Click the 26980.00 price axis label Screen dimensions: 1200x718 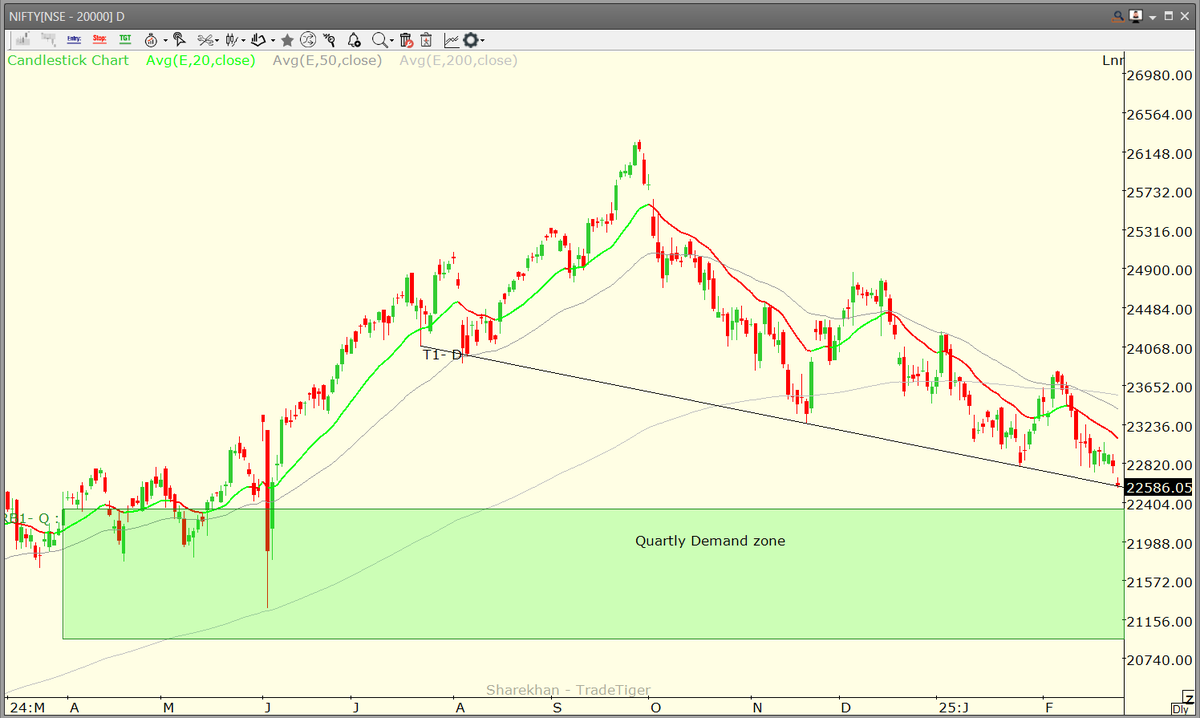1161,76
